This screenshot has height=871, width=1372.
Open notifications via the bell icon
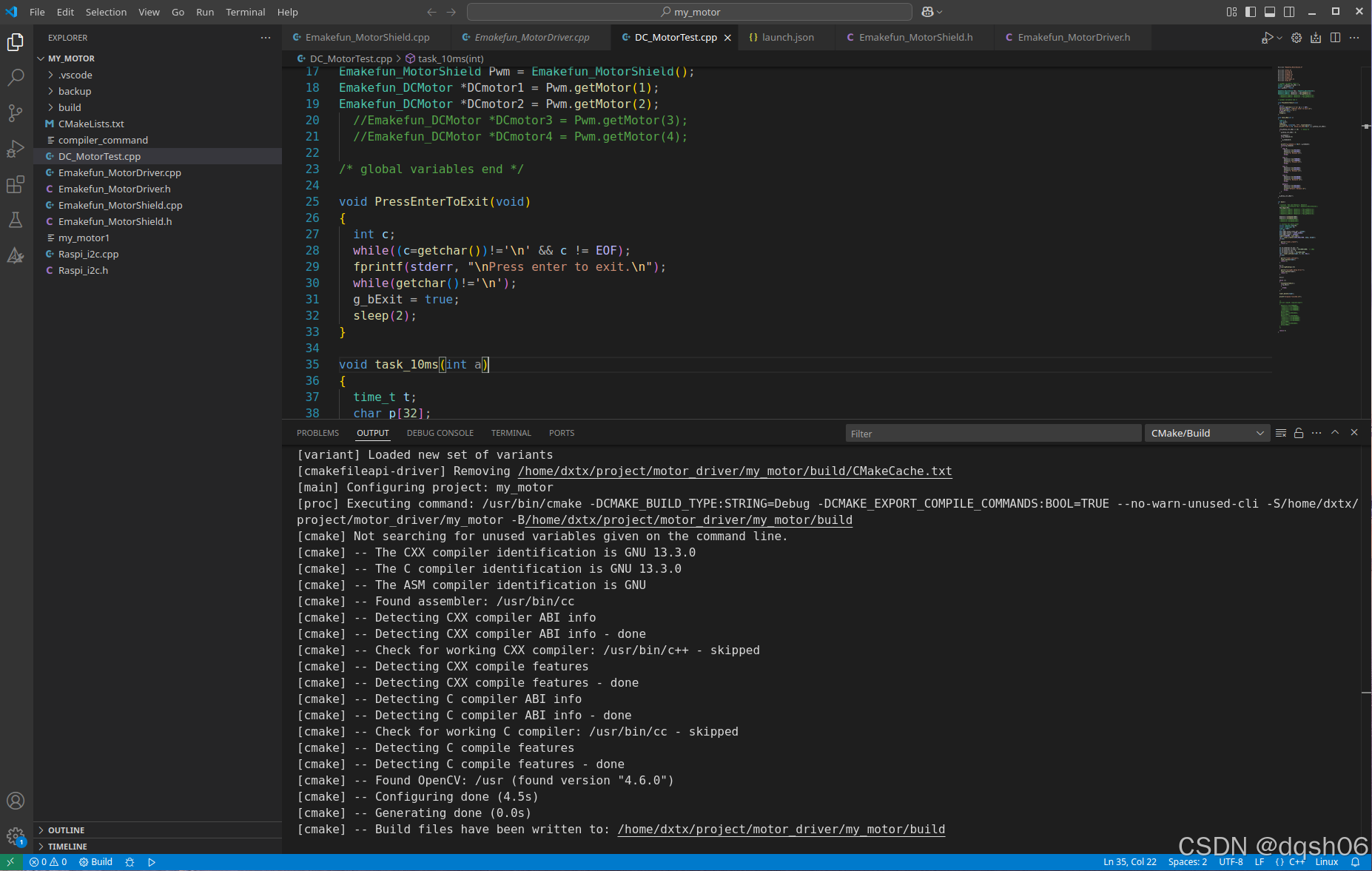tap(1355, 861)
